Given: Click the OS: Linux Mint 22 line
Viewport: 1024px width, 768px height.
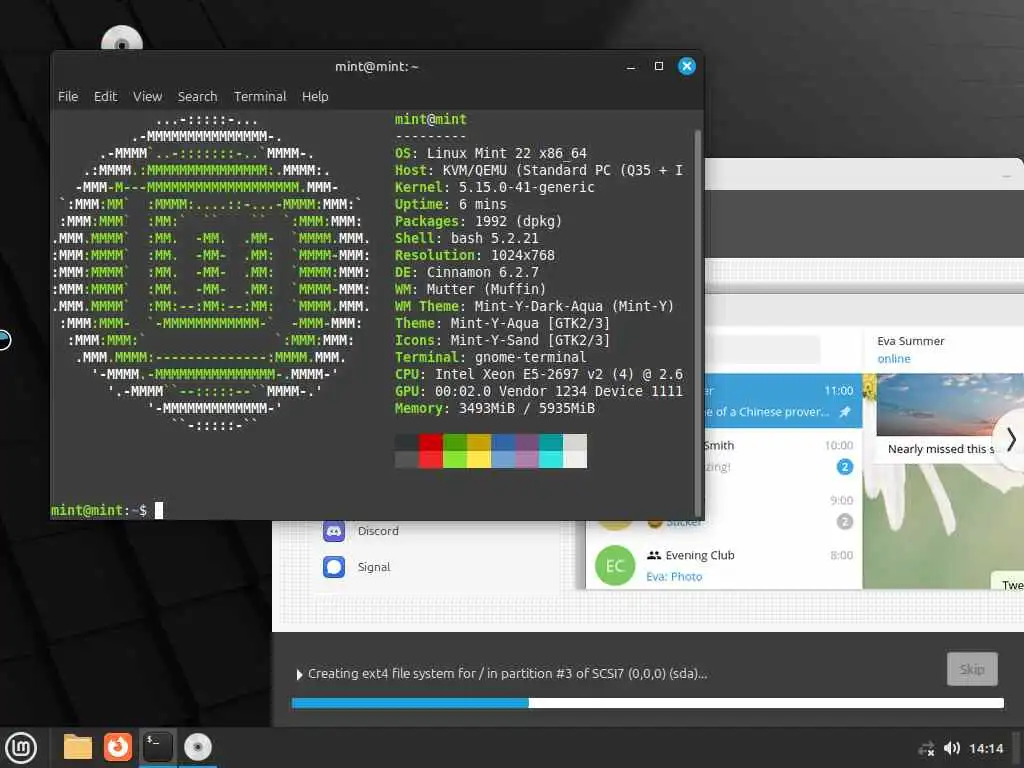Looking at the screenshot, I should point(490,153).
